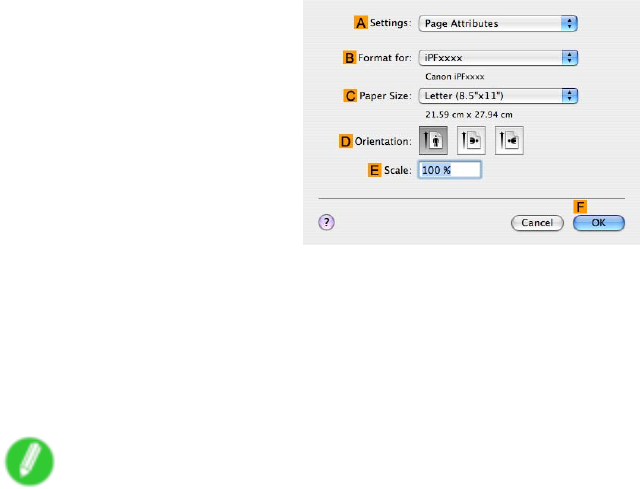Click the Cancel button
640x489 pixels.
[x=537, y=223]
